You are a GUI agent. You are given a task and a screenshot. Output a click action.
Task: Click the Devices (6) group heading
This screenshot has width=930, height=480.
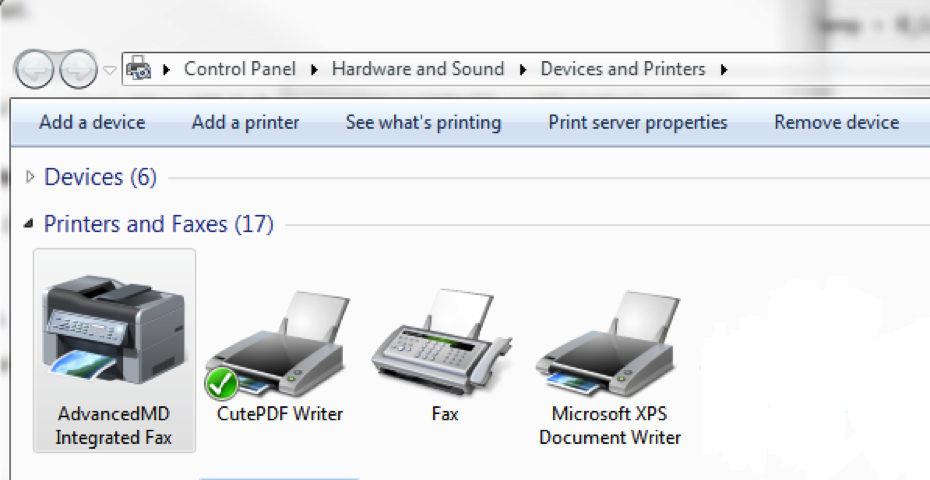[100, 177]
